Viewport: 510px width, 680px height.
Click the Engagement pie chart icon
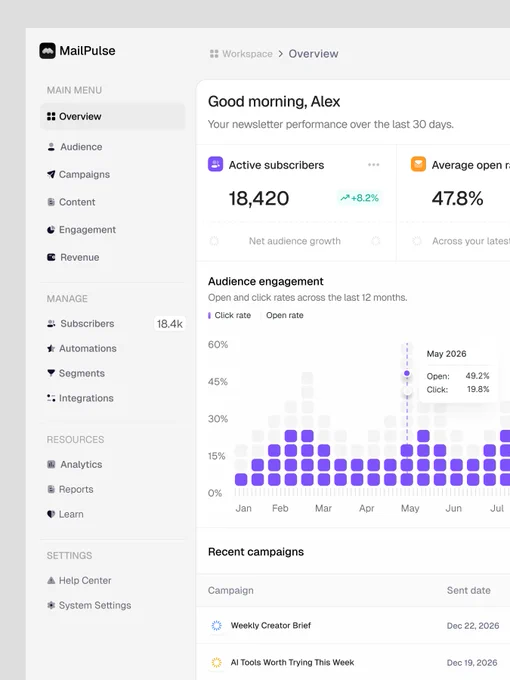51,230
